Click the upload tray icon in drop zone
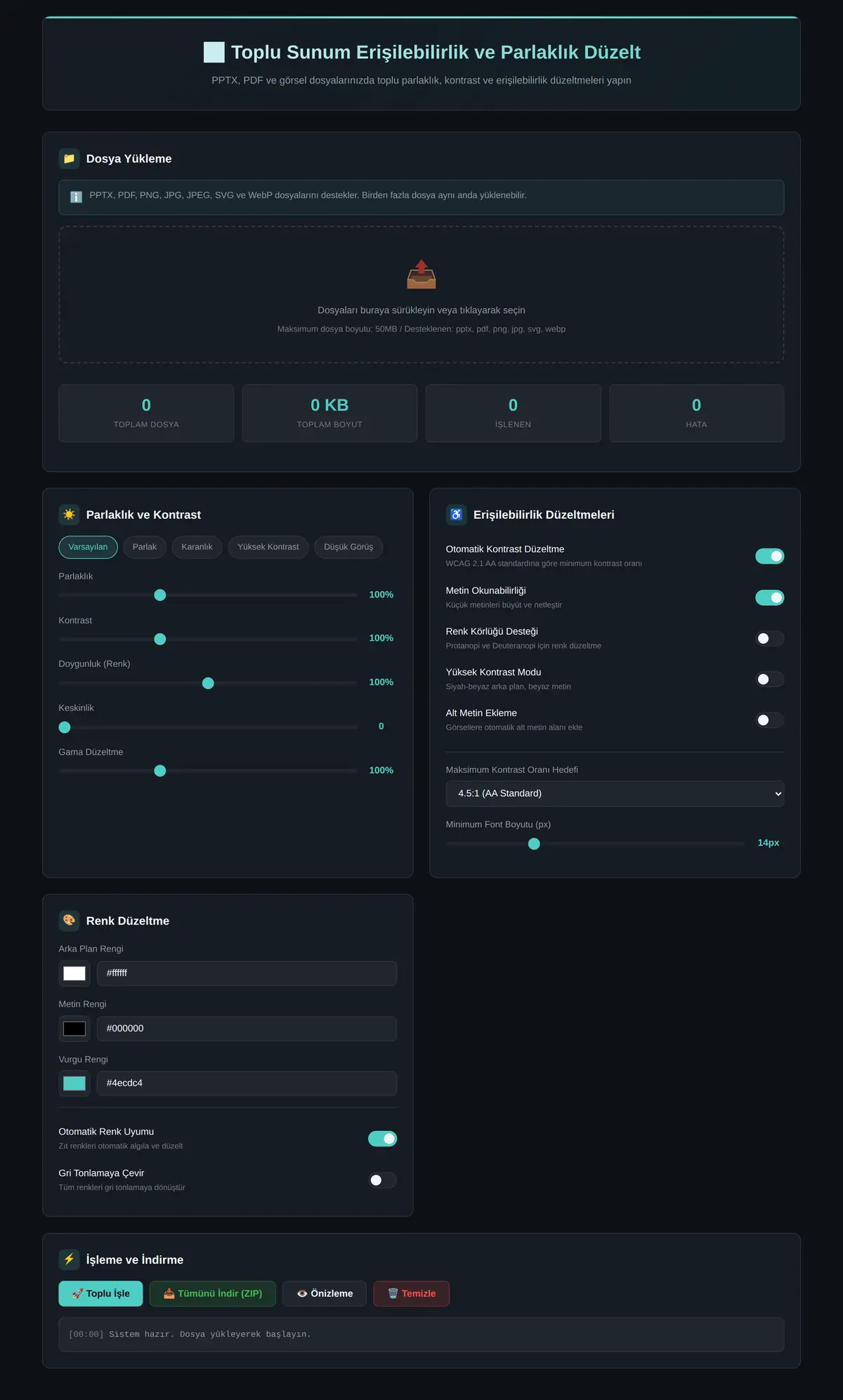843x1400 pixels. click(x=421, y=275)
